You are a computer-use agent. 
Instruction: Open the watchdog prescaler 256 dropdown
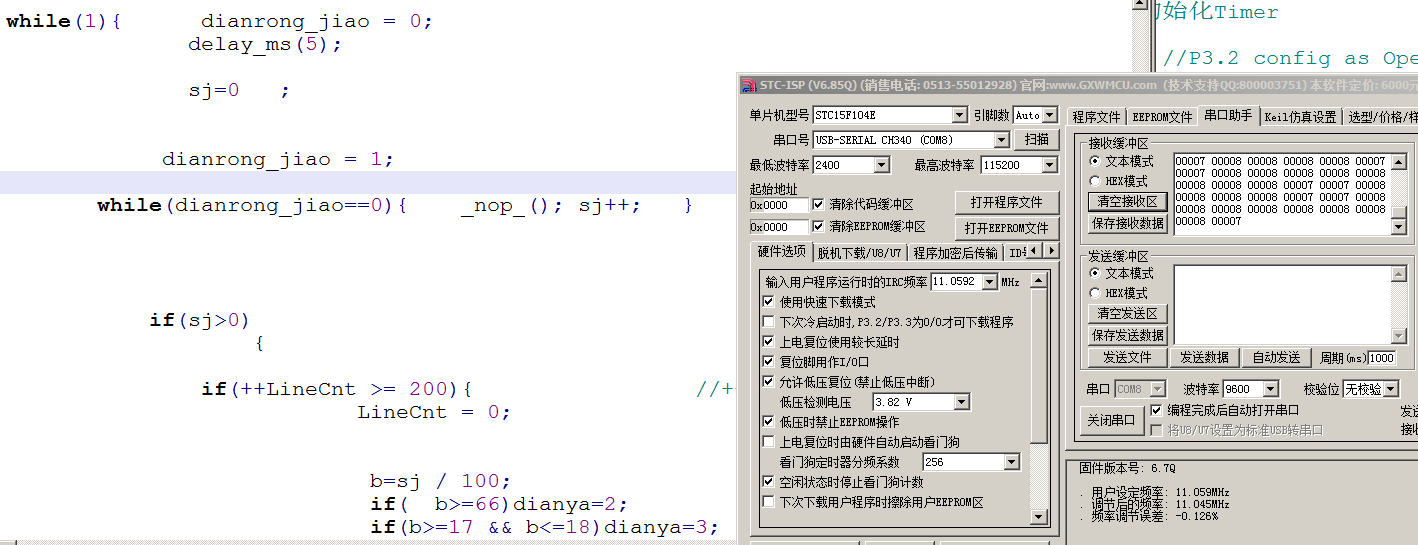pyautogui.click(x=1011, y=462)
